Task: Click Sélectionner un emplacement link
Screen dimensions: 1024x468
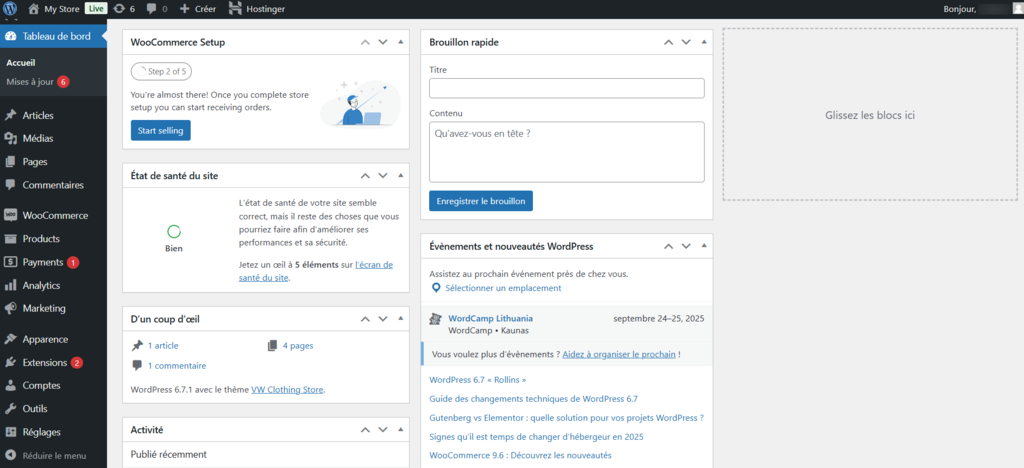Action: click(x=503, y=288)
